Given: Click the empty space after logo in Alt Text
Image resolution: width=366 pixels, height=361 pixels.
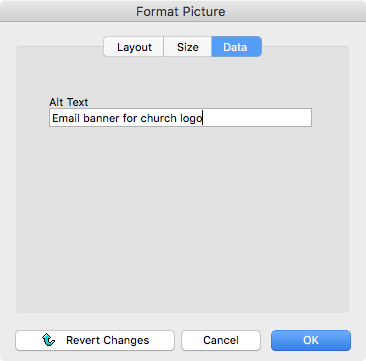Looking at the screenshot, I should pos(257,118).
